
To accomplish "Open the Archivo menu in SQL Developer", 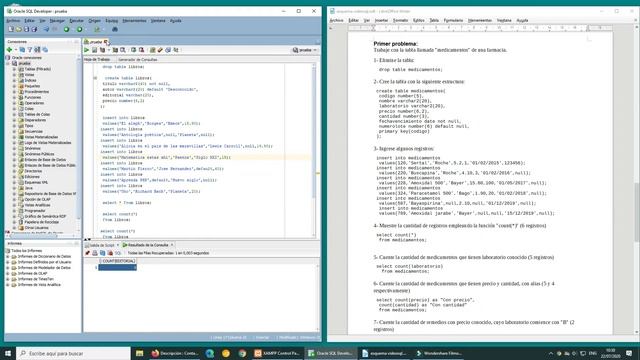I will 13,20.
